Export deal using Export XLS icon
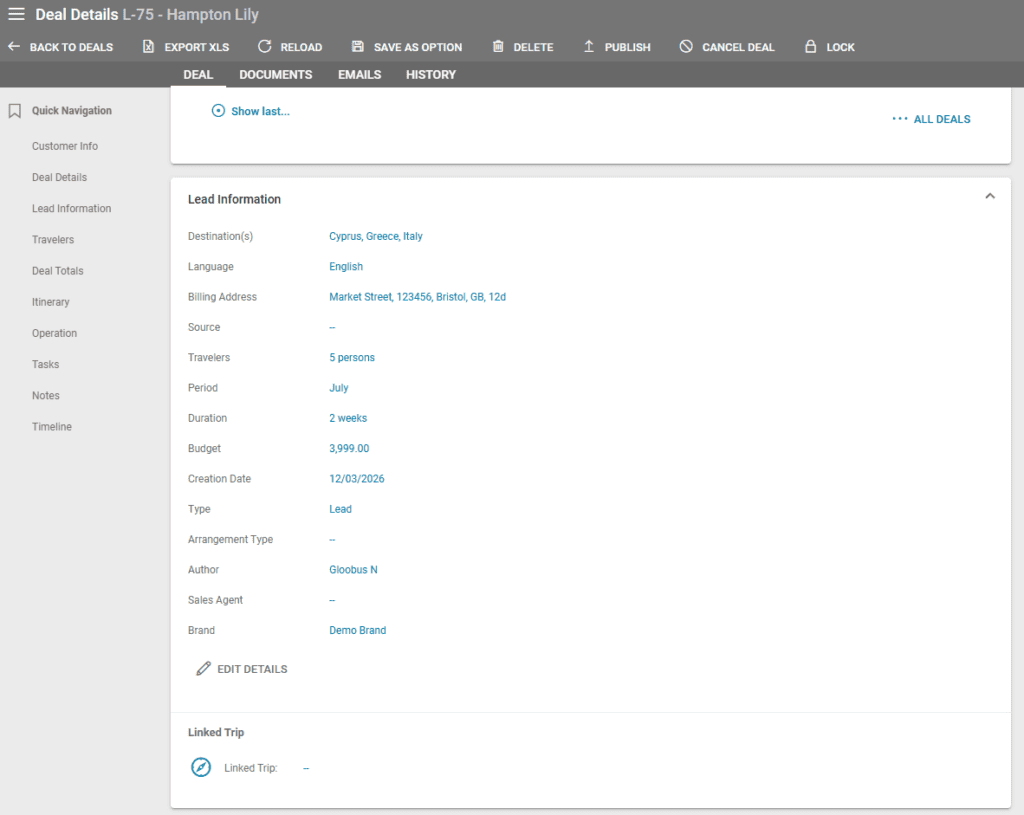Image resolution: width=1024 pixels, height=815 pixels. [149, 47]
